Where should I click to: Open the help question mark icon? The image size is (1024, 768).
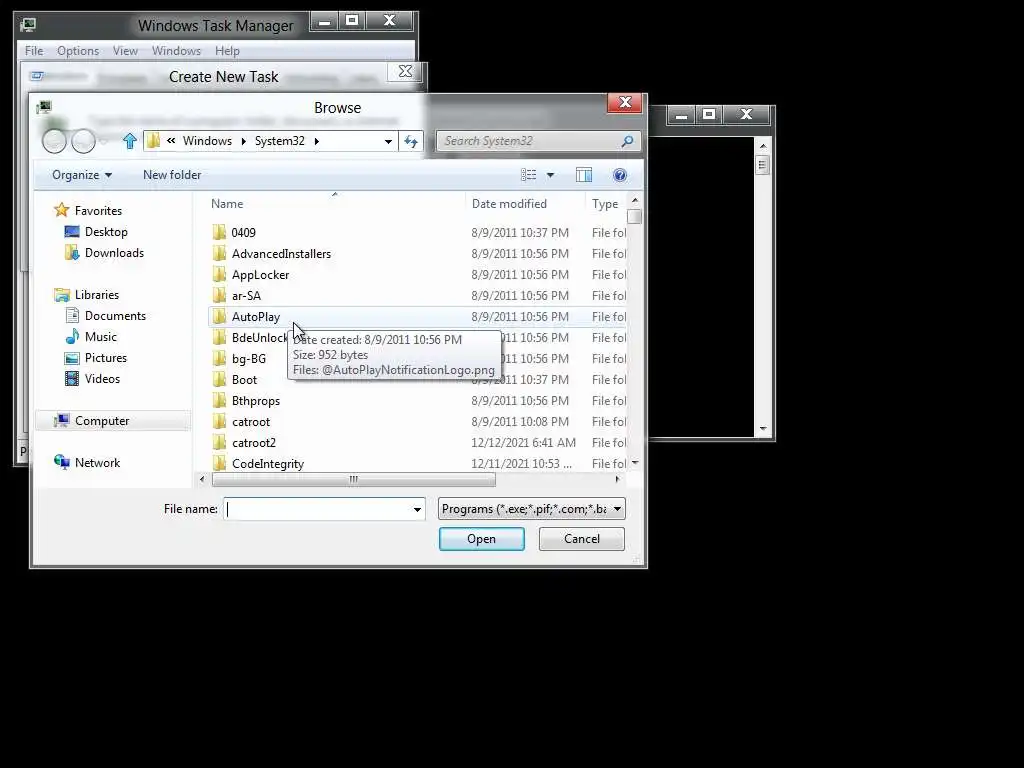coord(620,175)
